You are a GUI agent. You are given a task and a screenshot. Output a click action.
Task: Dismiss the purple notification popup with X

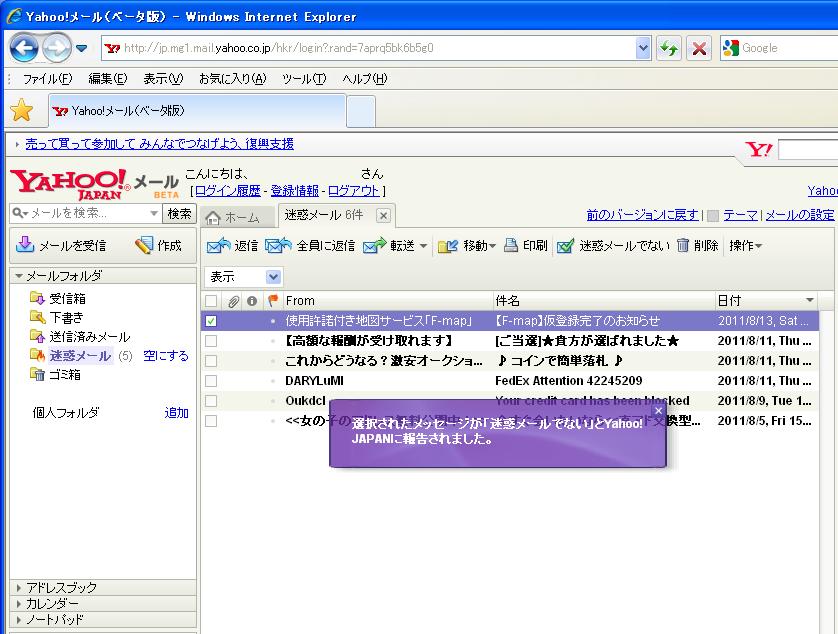[x=658, y=411]
